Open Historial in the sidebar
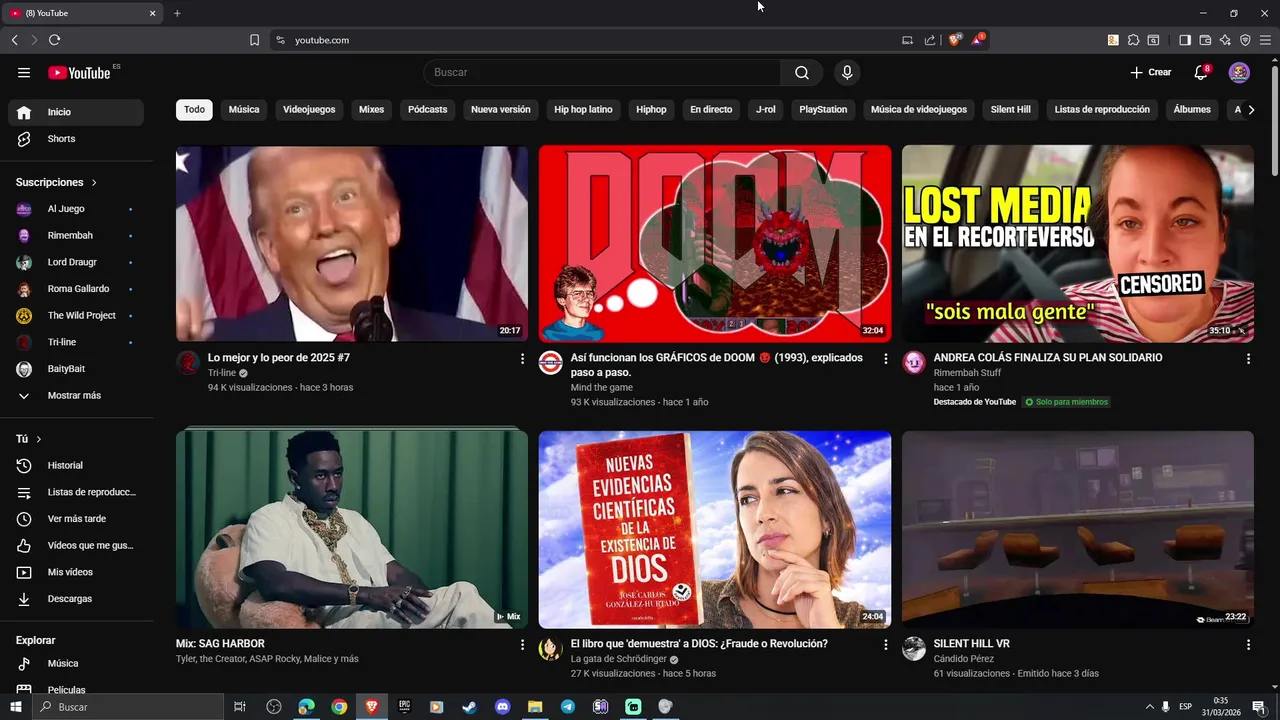This screenshot has height=720, width=1280. pyautogui.click(x=76, y=465)
